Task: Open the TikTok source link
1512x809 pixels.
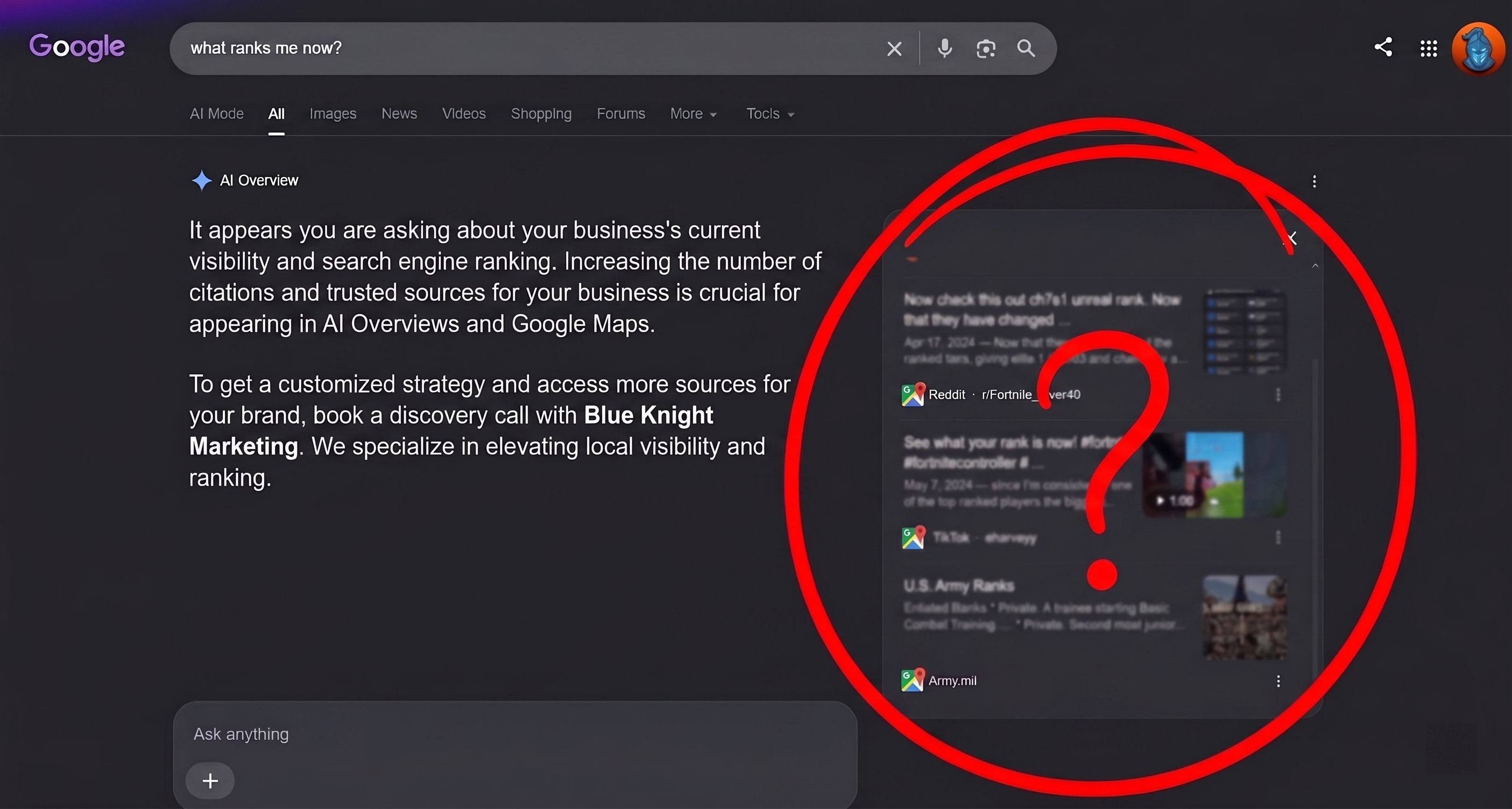Action: point(984,537)
